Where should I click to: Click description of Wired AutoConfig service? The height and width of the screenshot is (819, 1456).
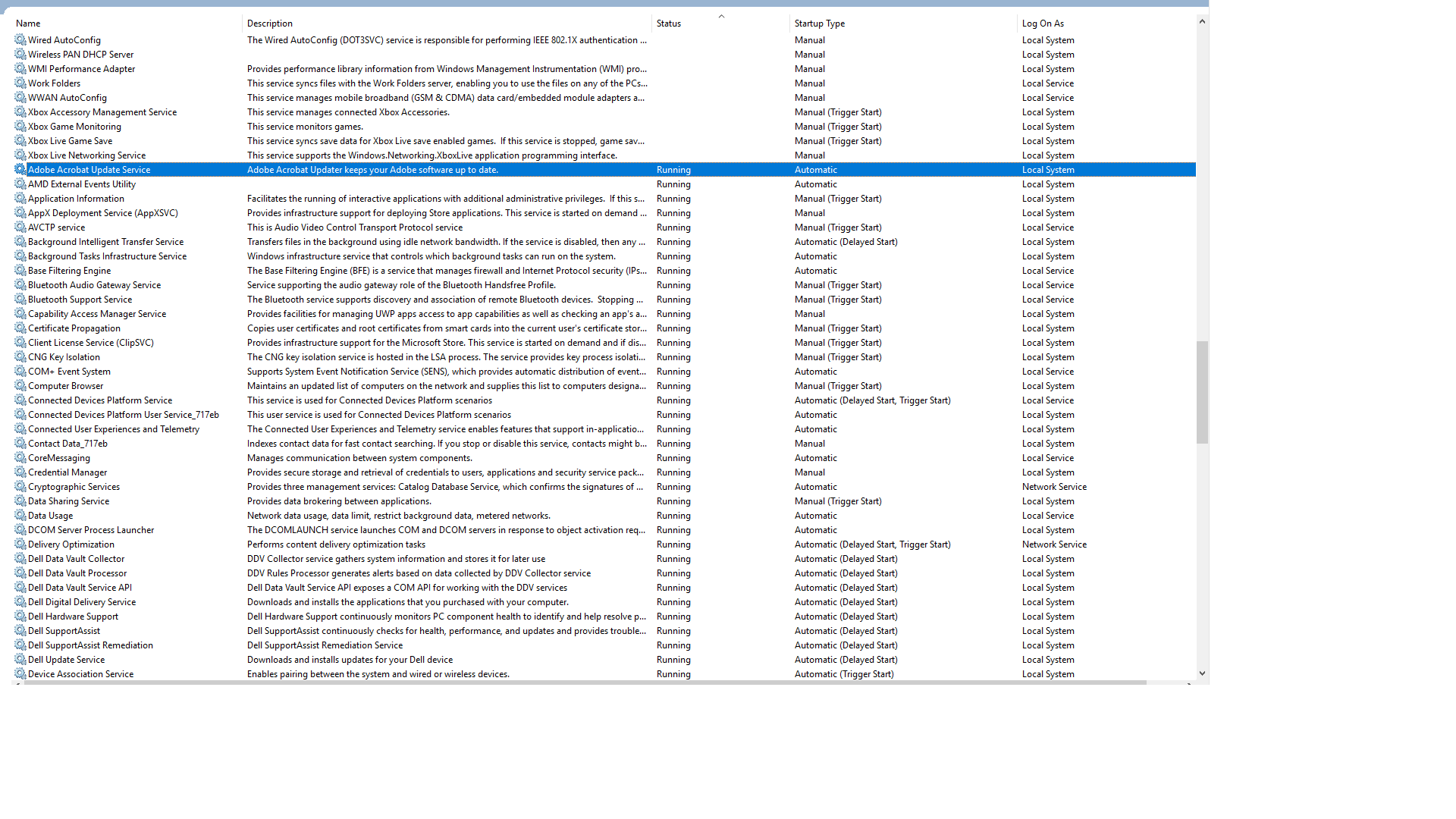coord(447,40)
